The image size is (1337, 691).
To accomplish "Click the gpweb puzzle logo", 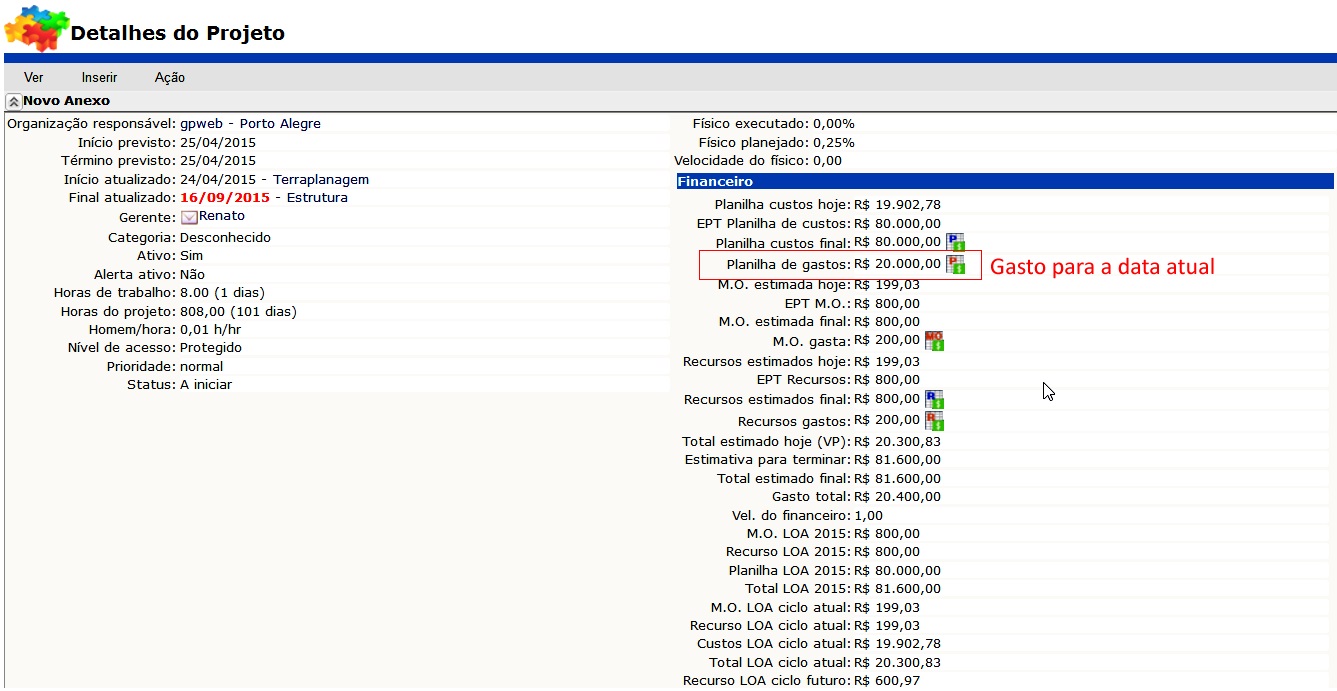I will 34,27.
